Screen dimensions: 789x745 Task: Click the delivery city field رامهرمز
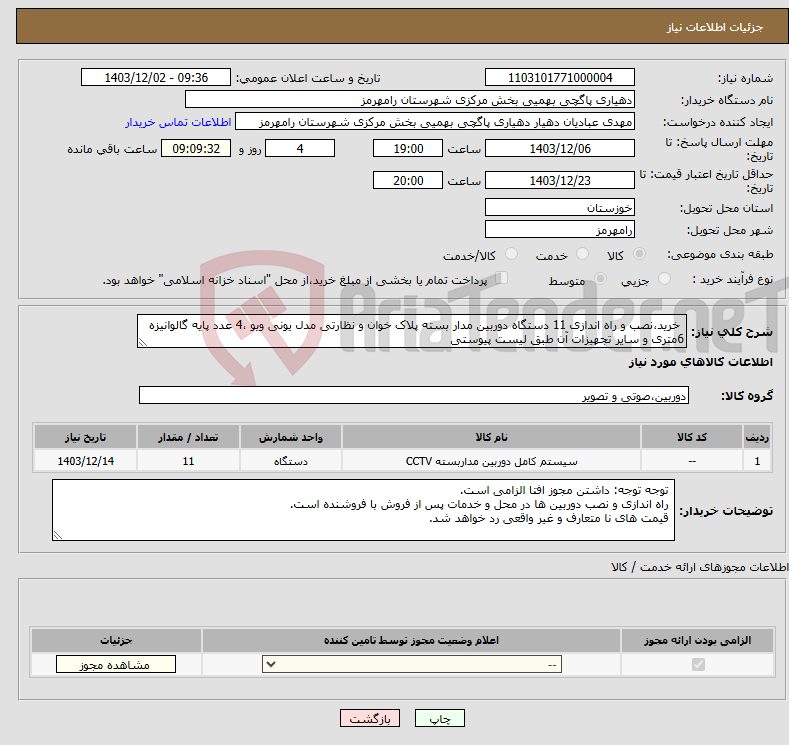560,229
